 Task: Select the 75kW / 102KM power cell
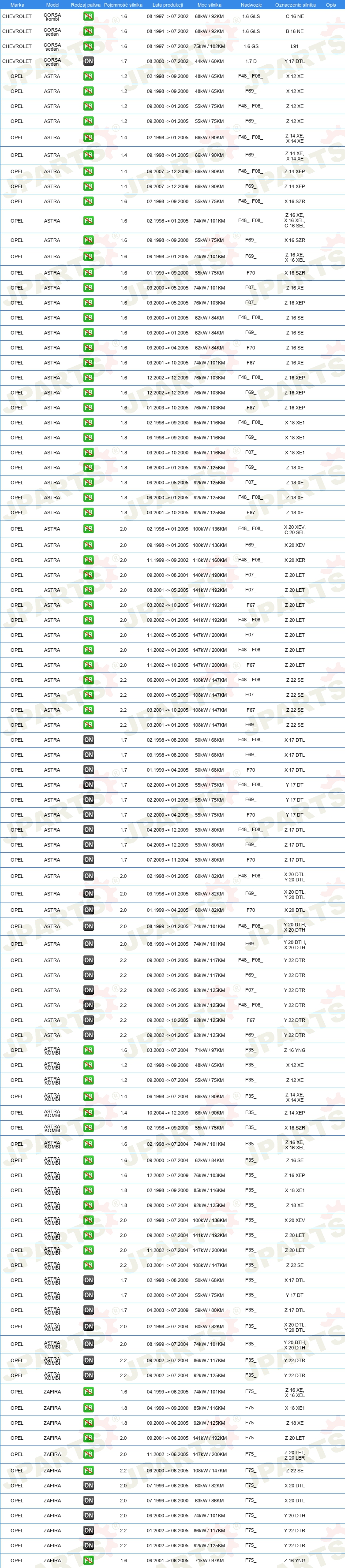coord(209,46)
